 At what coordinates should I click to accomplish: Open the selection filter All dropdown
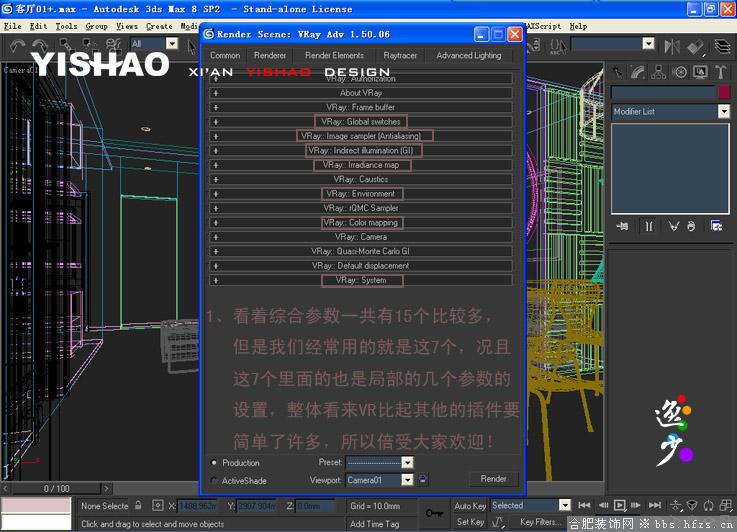click(x=172, y=44)
